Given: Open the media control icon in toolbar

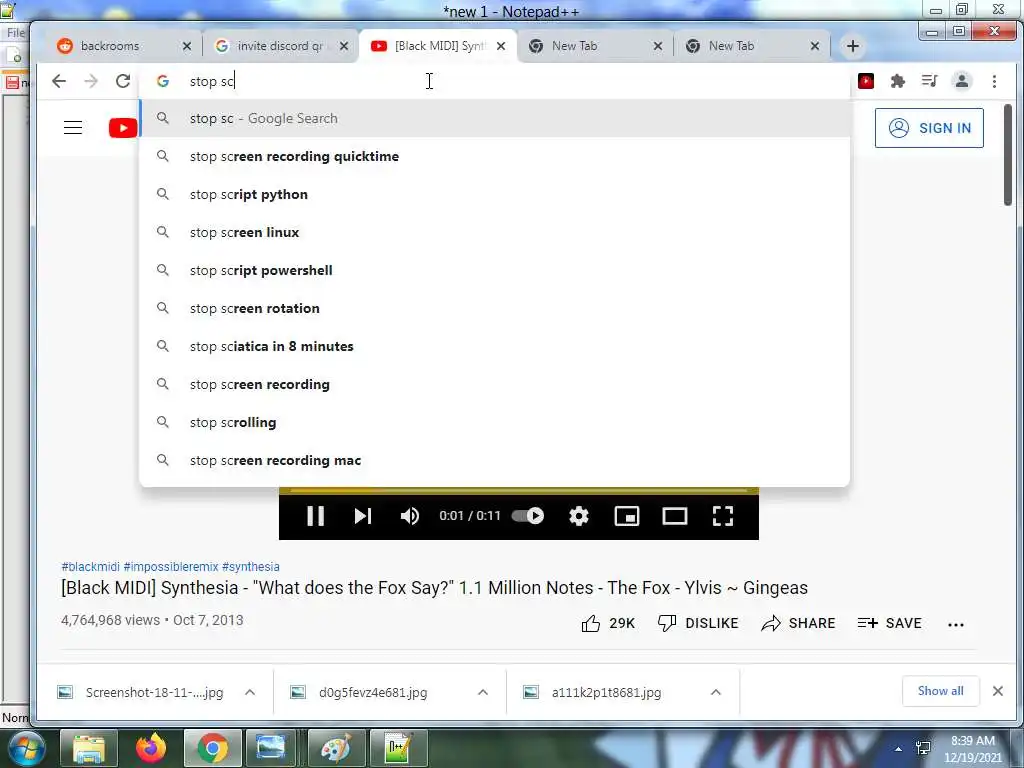Looking at the screenshot, I should (x=929, y=81).
